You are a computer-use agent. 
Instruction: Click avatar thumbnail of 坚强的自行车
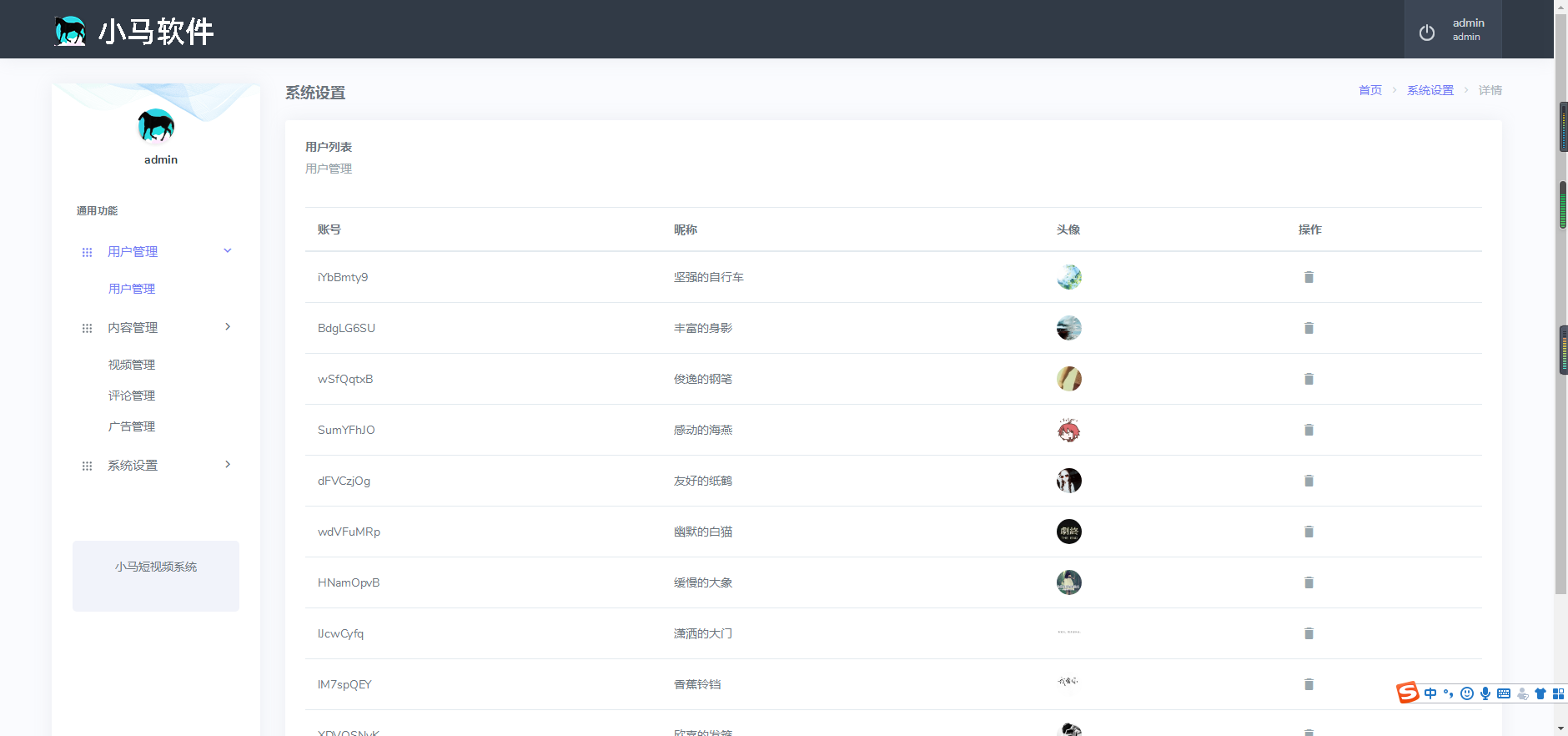(1069, 277)
